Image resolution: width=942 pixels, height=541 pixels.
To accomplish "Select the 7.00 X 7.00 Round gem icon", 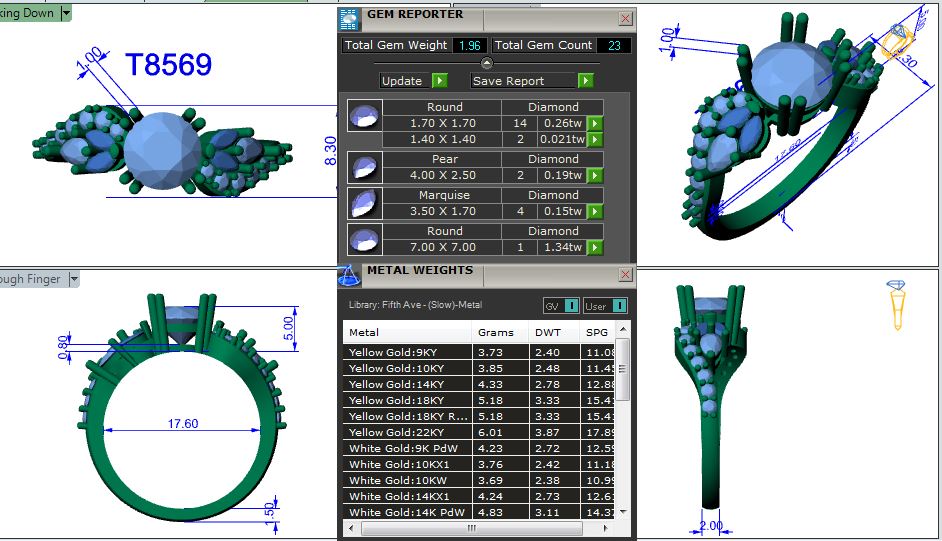I will click(364, 239).
